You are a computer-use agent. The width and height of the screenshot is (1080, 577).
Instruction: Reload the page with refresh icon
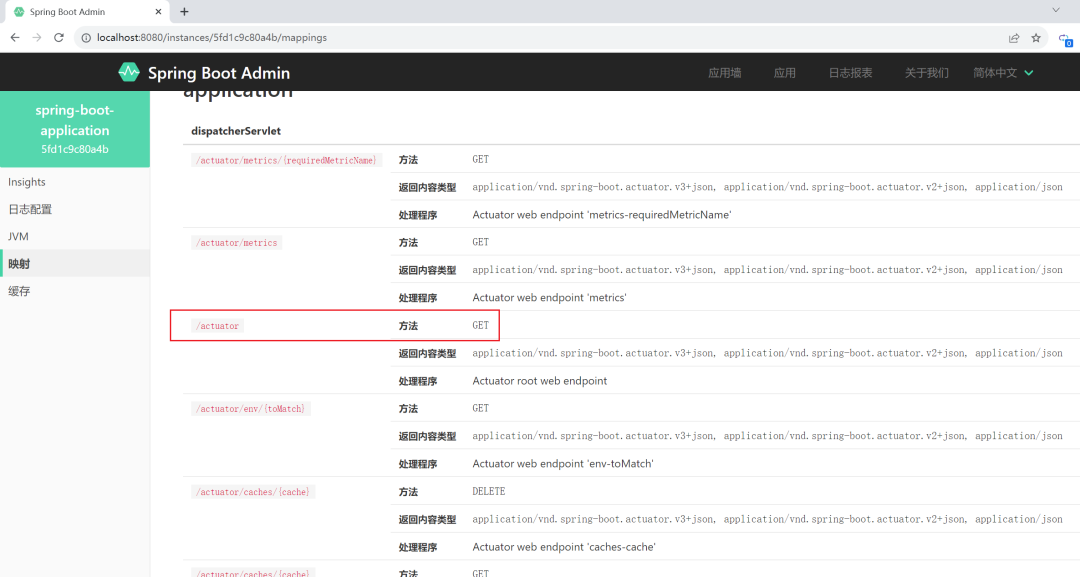pyautogui.click(x=59, y=38)
